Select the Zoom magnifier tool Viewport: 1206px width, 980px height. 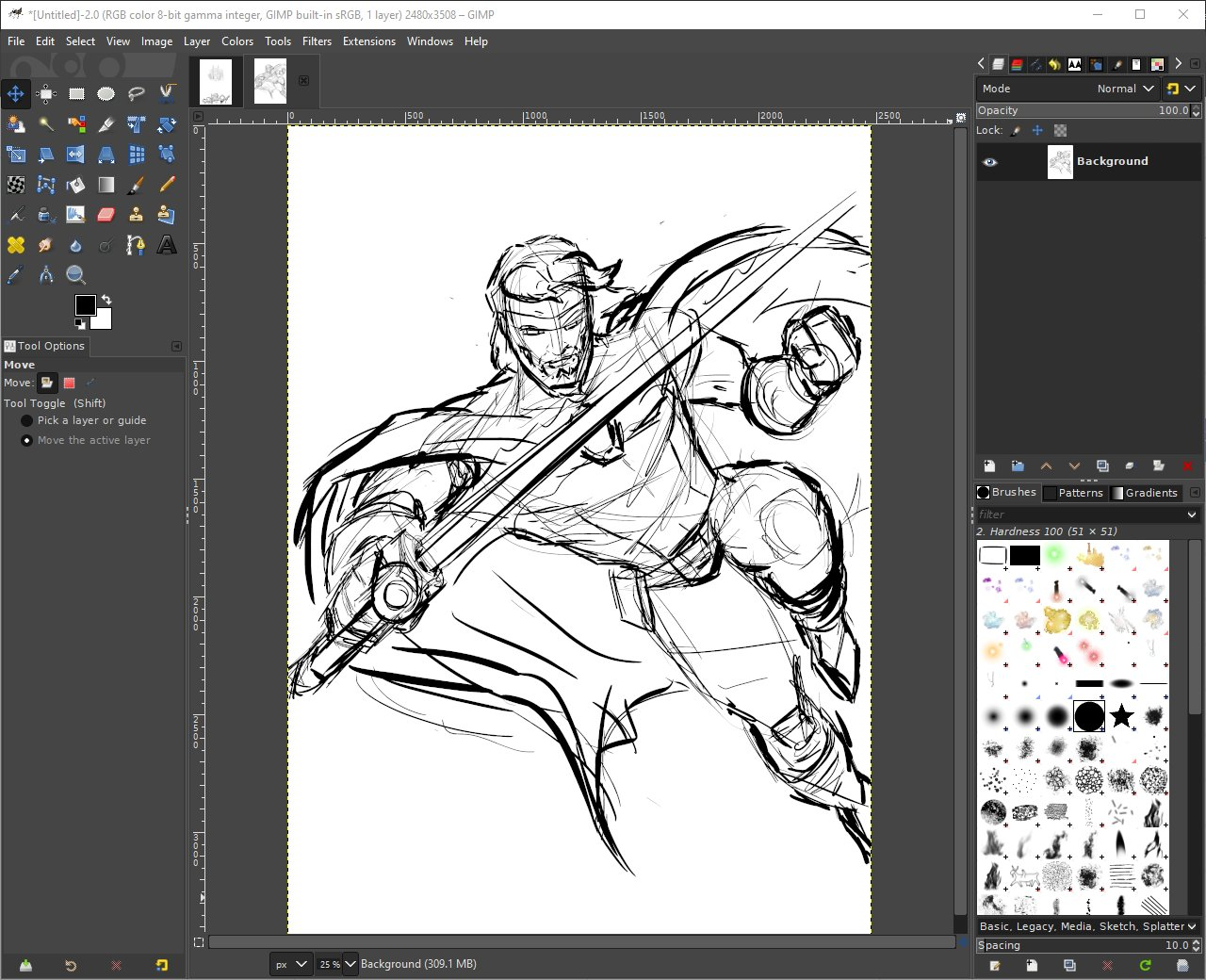pos(76,275)
